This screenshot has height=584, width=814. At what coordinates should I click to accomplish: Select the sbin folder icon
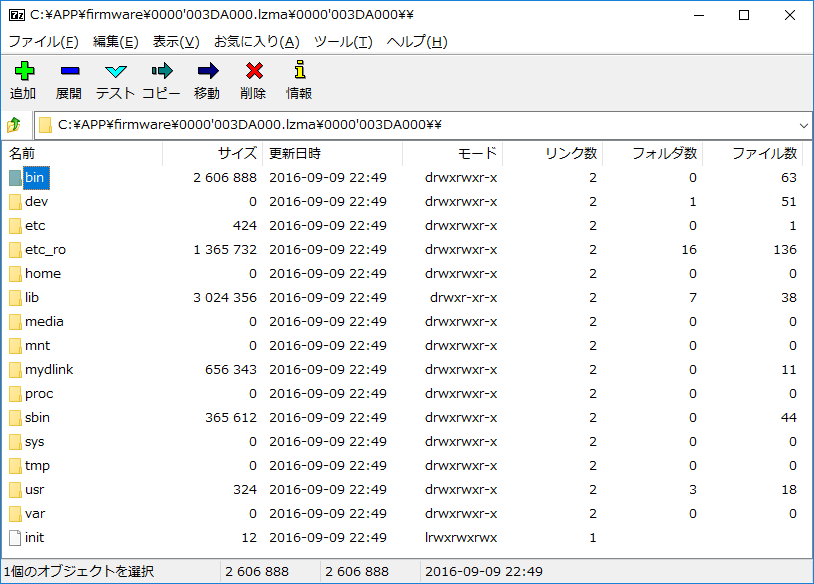click(x=15, y=418)
